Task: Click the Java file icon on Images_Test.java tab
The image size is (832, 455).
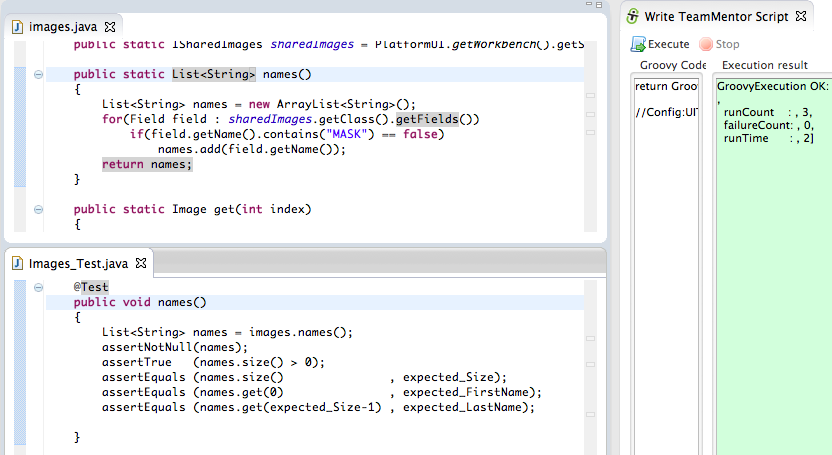Action: pos(18,263)
